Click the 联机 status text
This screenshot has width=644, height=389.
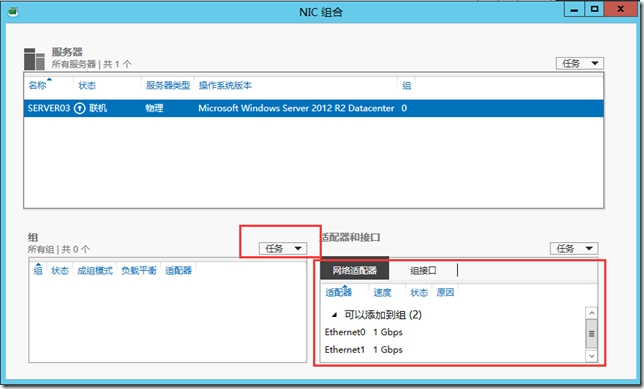pos(98,108)
